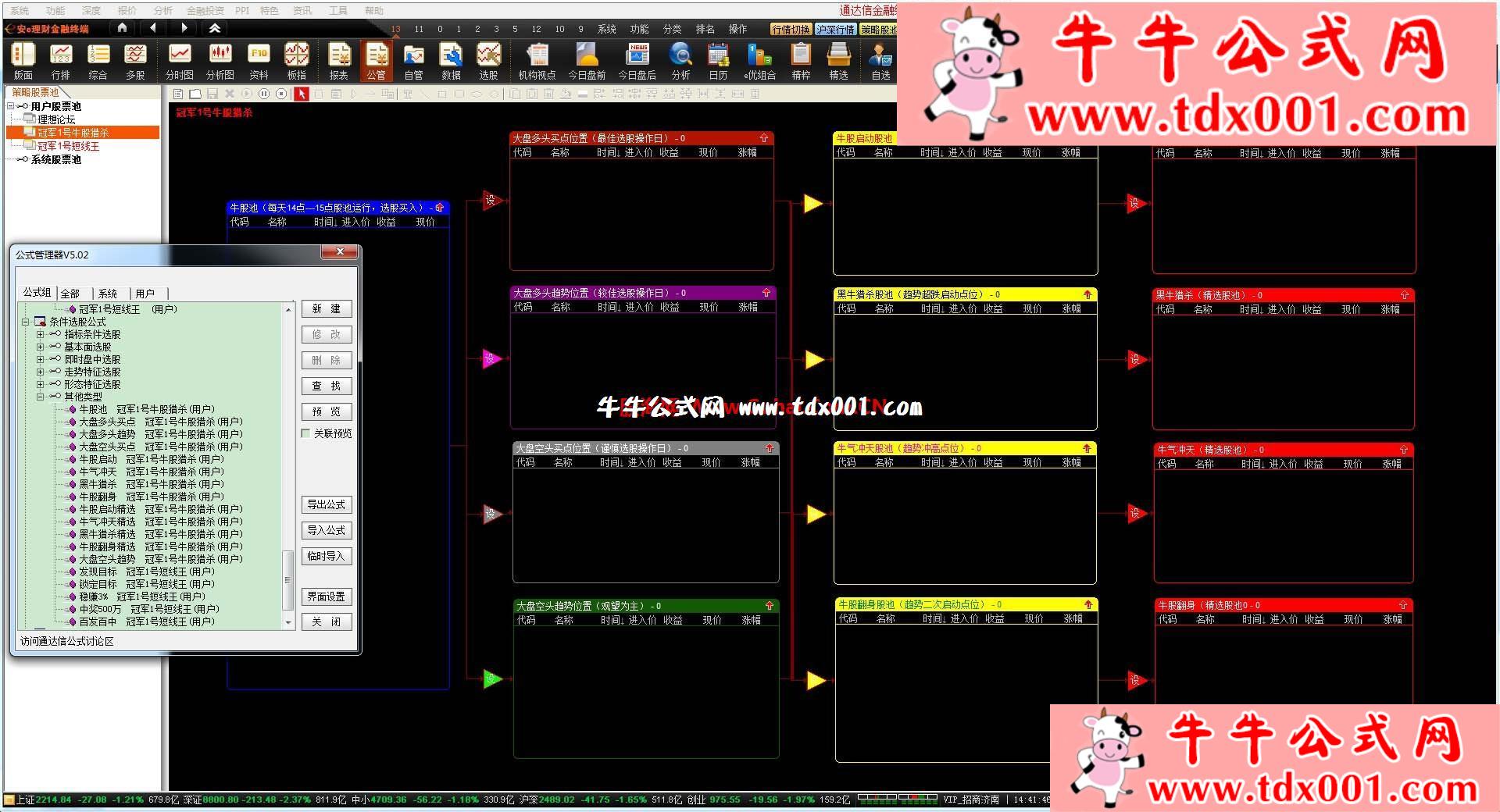Viewport: 1500px width, 812px height.
Task: Open the 版面 layout toolbar icon
Action: [23, 61]
